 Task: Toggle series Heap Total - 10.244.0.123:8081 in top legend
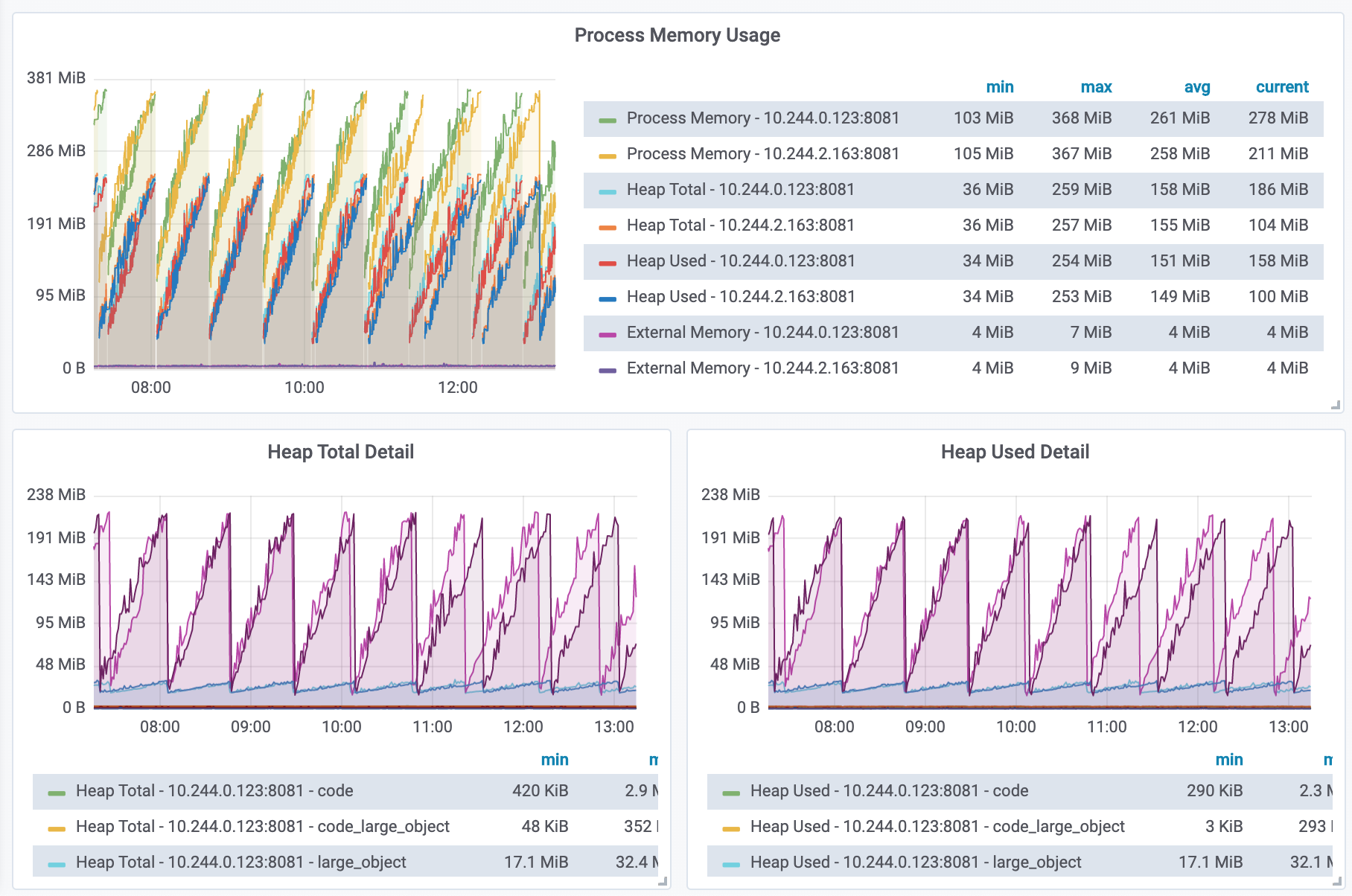(x=741, y=190)
